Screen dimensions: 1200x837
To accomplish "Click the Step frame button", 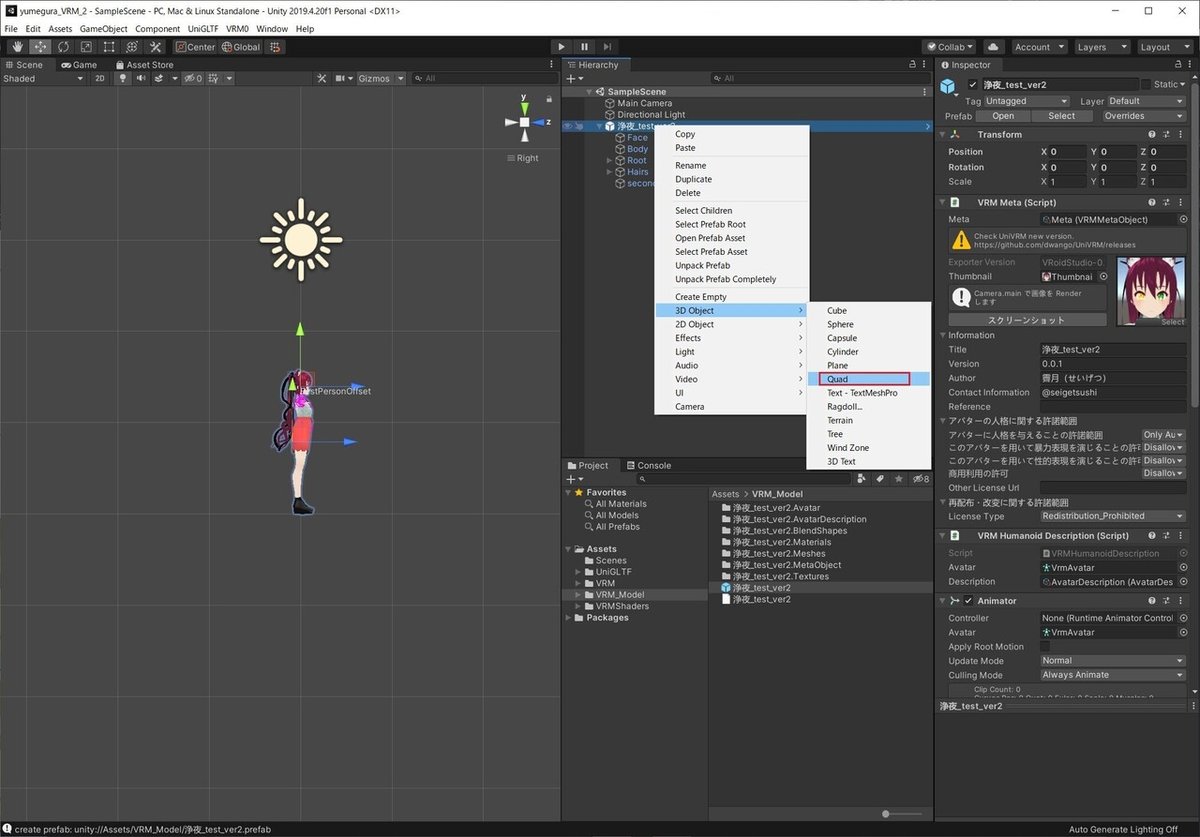I will point(607,47).
